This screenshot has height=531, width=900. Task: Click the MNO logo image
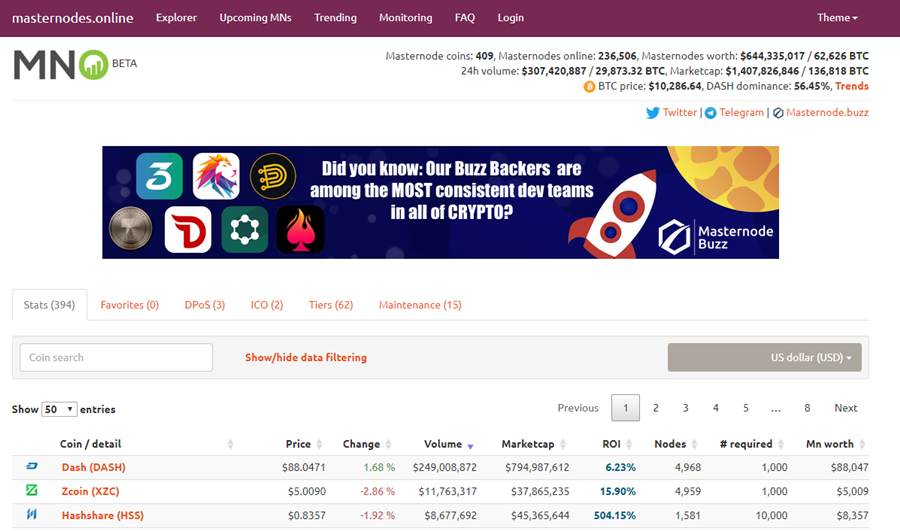point(61,64)
